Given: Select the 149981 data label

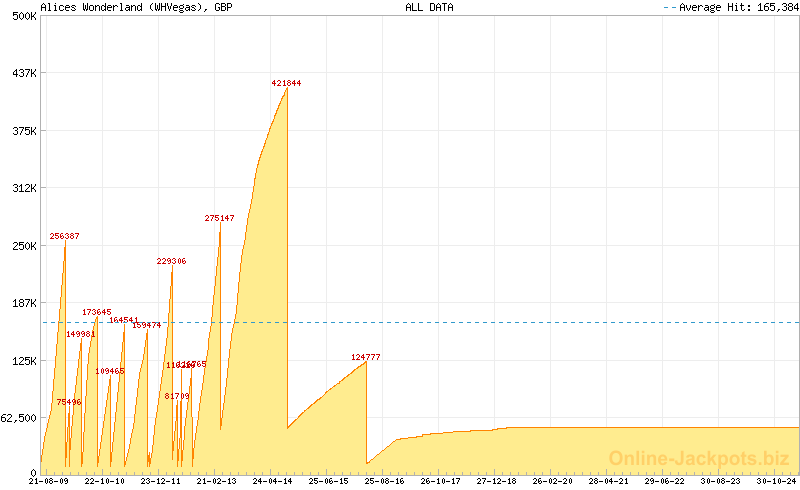Looking at the screenshot, I should coord(80,334).
